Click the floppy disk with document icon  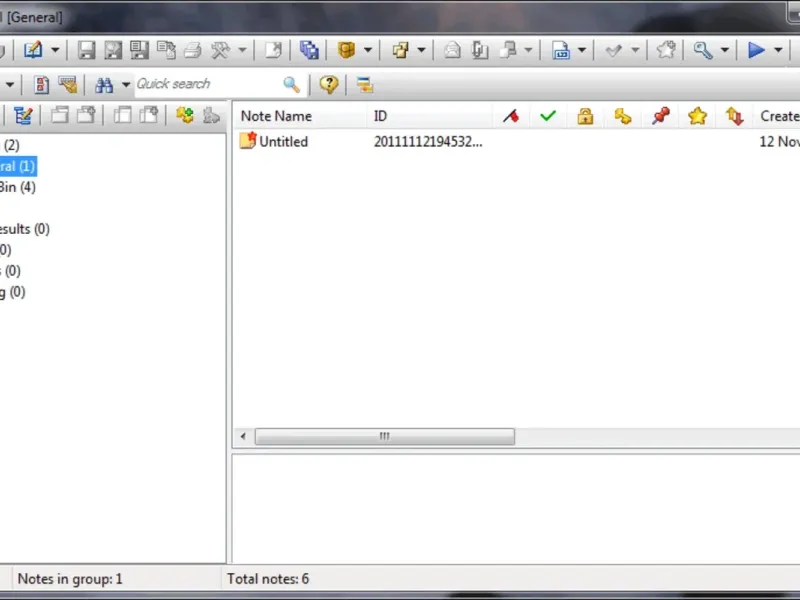pyautogui.click(x=139, y=50)
